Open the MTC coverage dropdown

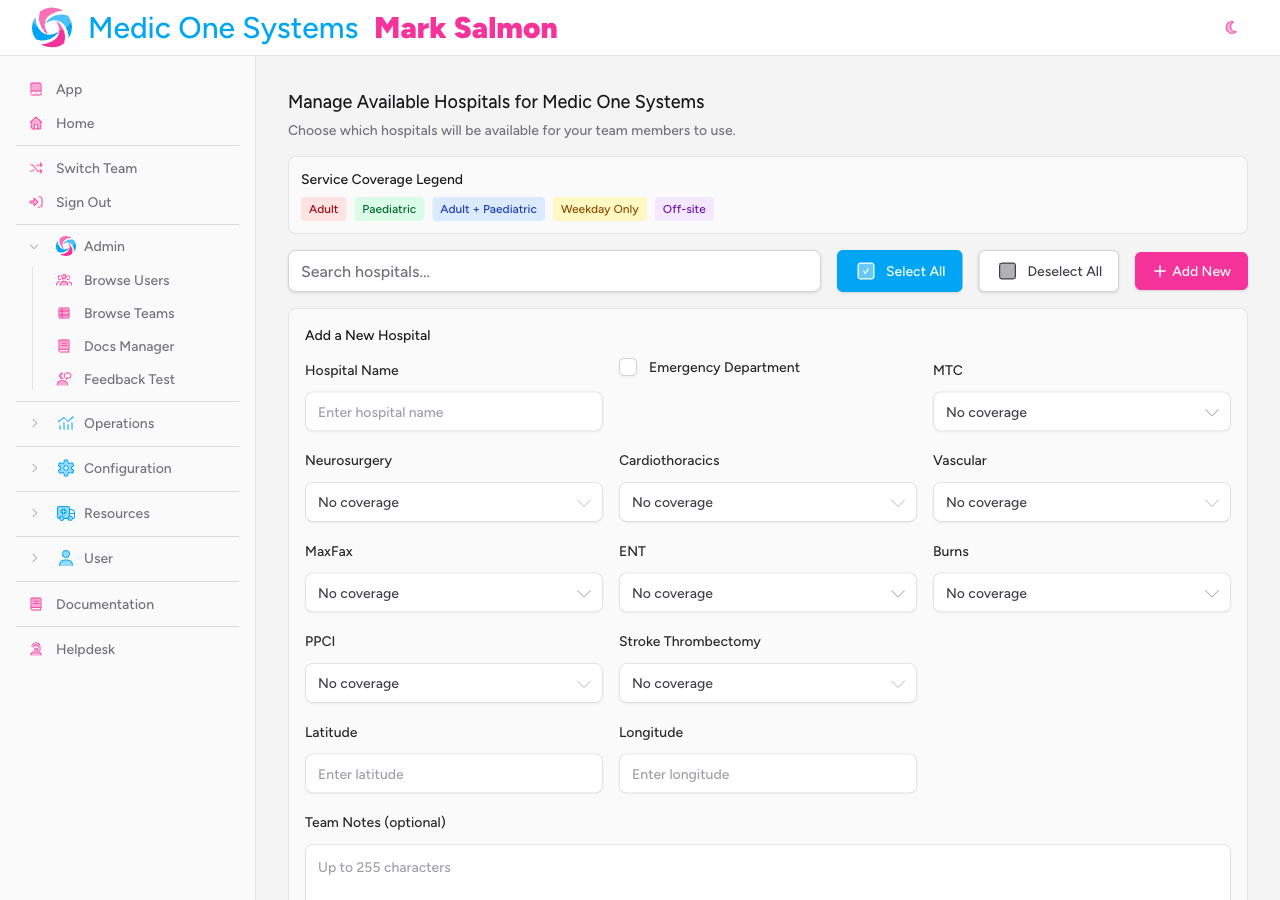tap(1081, 411)
